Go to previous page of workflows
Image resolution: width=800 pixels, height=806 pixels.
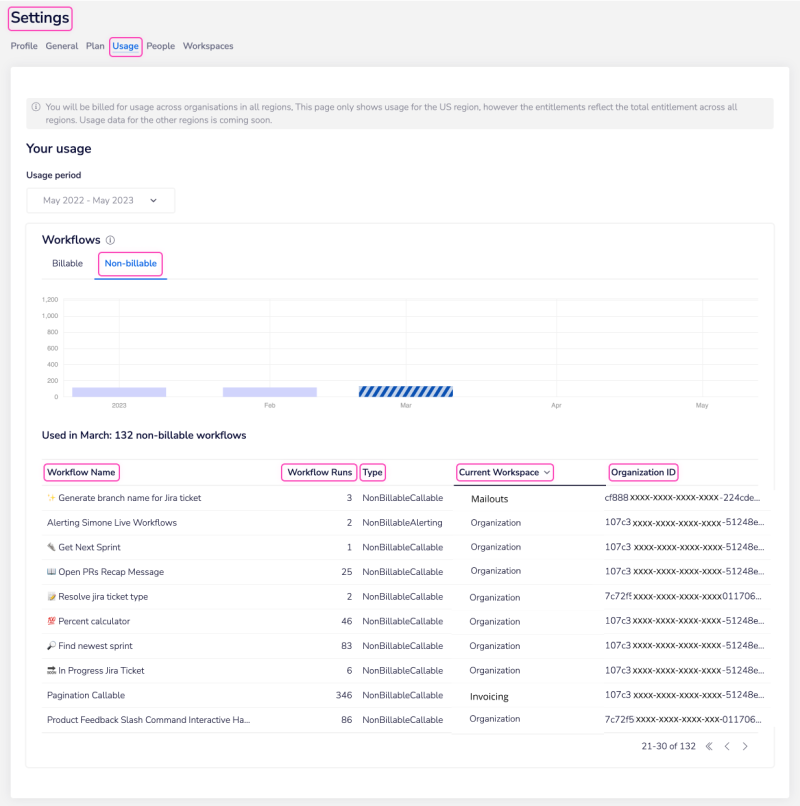[727, 746]
